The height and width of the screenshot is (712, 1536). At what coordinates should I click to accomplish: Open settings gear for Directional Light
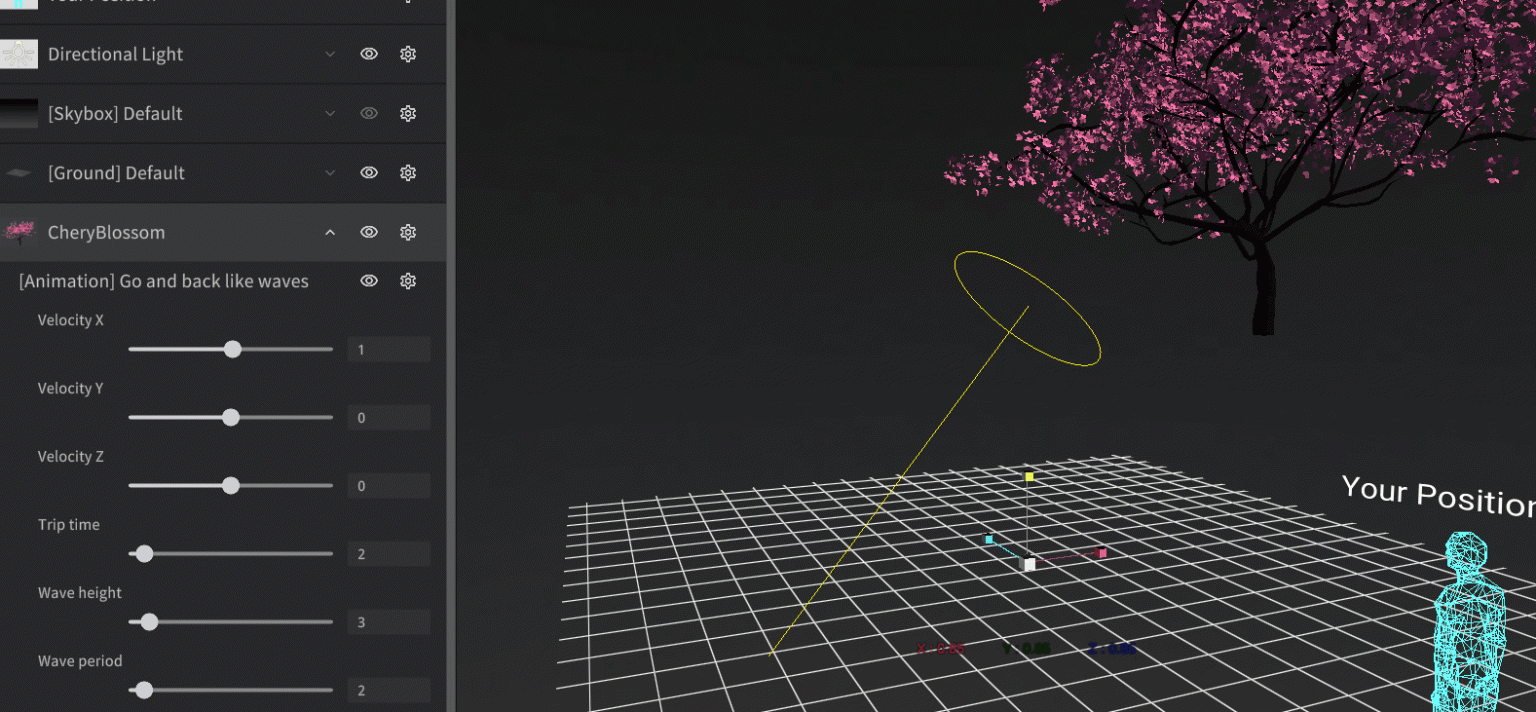point(408,53)
